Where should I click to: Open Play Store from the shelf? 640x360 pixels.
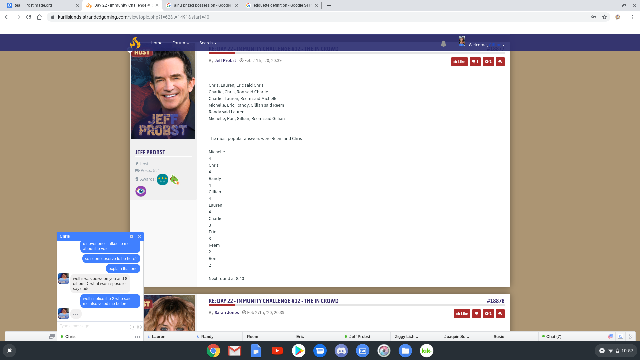coord(298,351)
